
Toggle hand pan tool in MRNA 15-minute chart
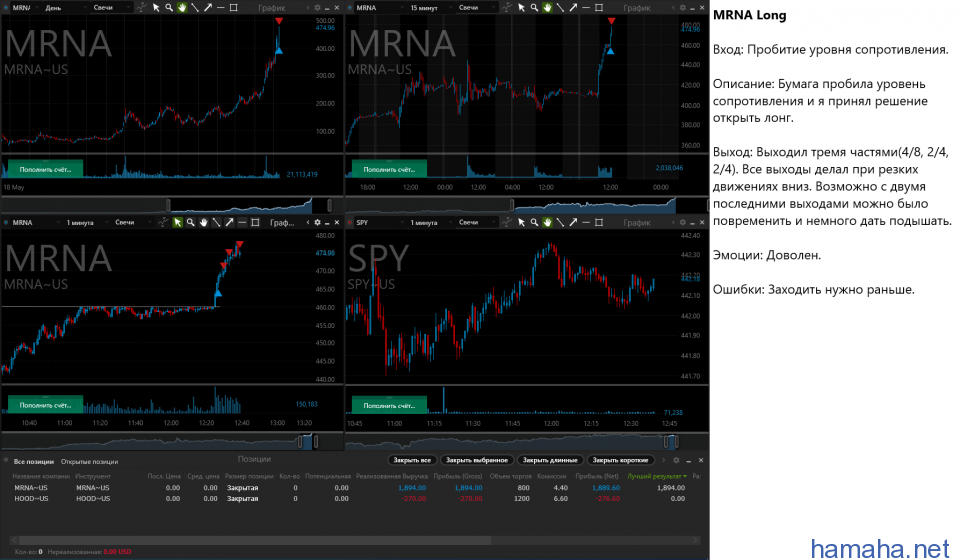pos(547,7)
